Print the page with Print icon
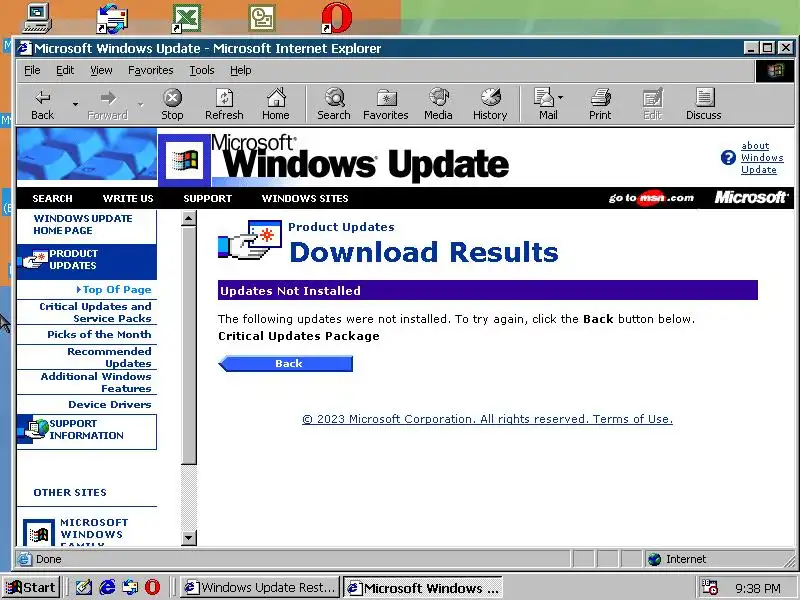Image resolution: width=800 pixels, height=600 pixels. click(x=601, y=97)
